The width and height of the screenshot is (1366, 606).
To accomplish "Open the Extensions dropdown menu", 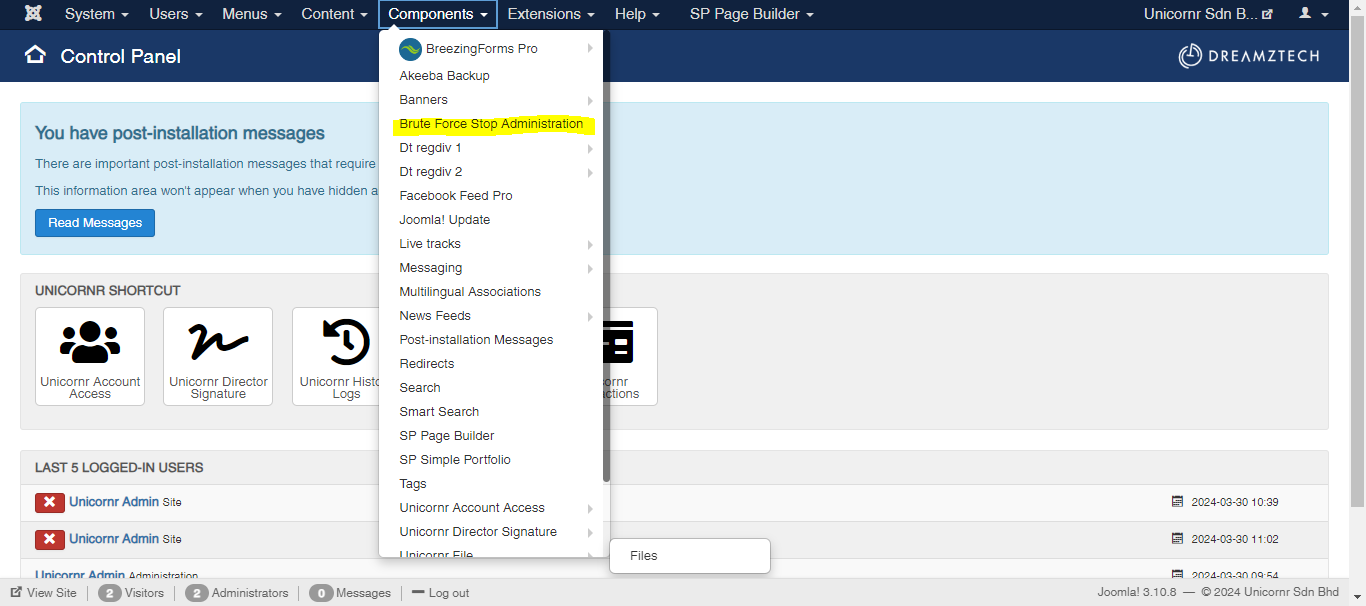I will coord(551,14).
